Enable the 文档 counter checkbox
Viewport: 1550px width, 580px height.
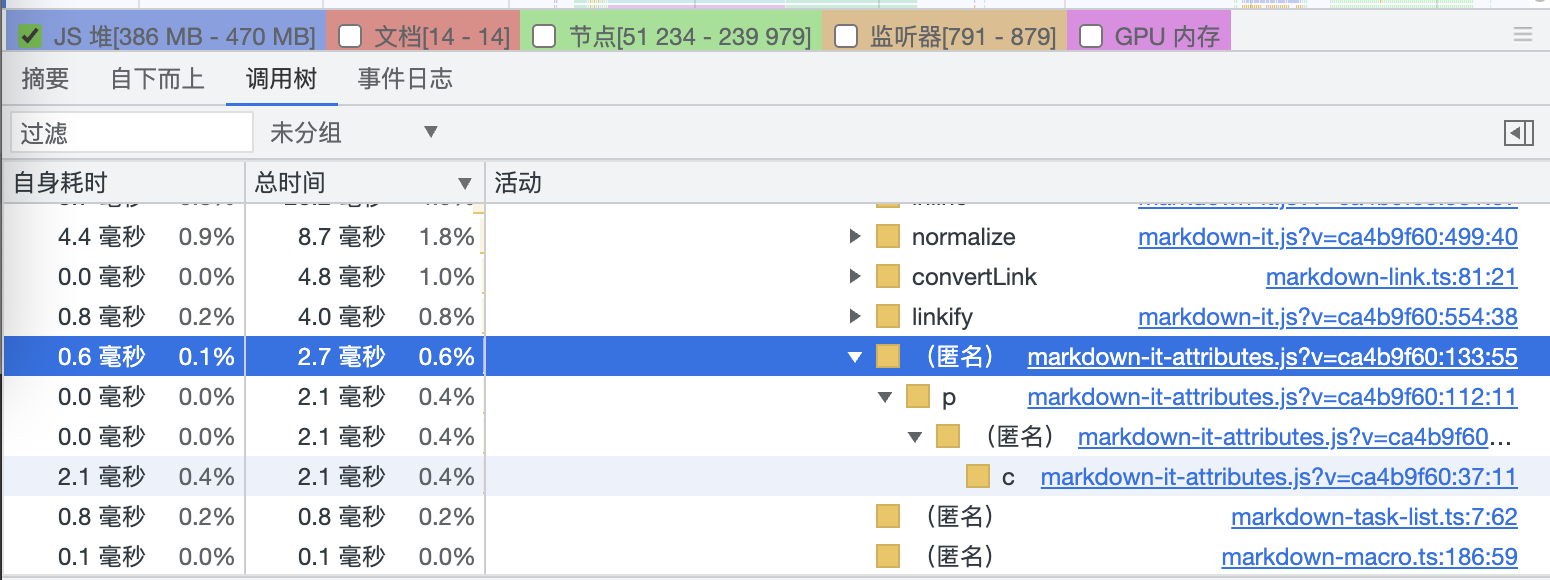pos(350,37)
